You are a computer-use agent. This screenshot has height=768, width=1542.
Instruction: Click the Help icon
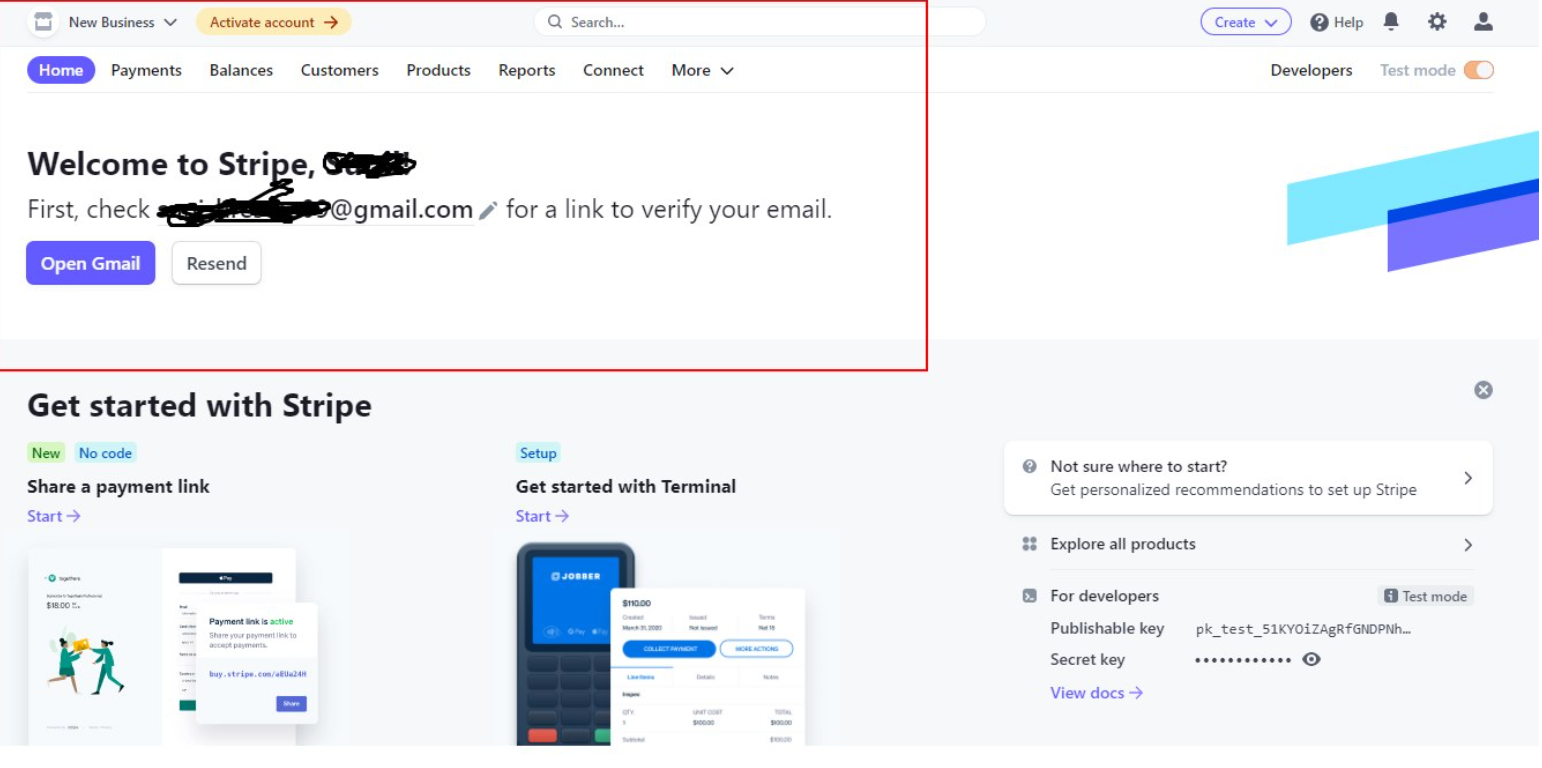1322,21
